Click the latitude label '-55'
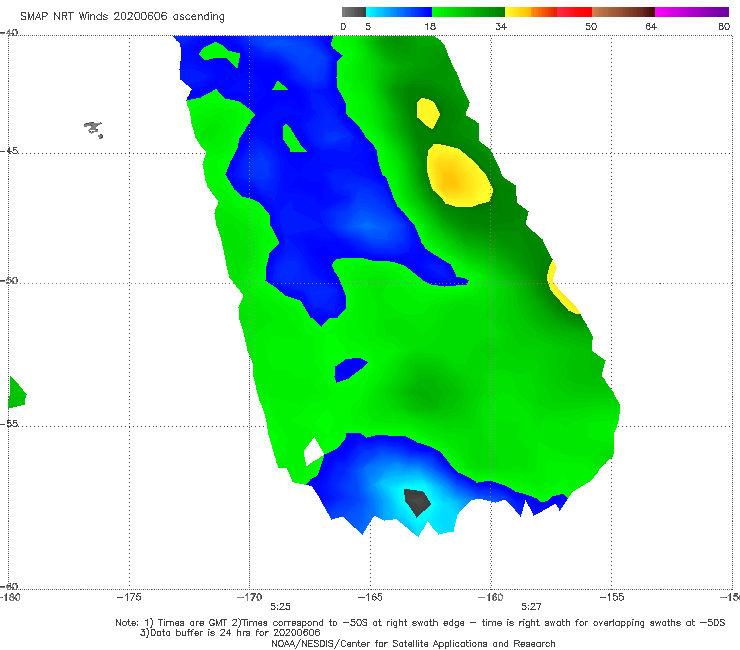The height and width of the screenshot is (650, 740). pos(9,423)
